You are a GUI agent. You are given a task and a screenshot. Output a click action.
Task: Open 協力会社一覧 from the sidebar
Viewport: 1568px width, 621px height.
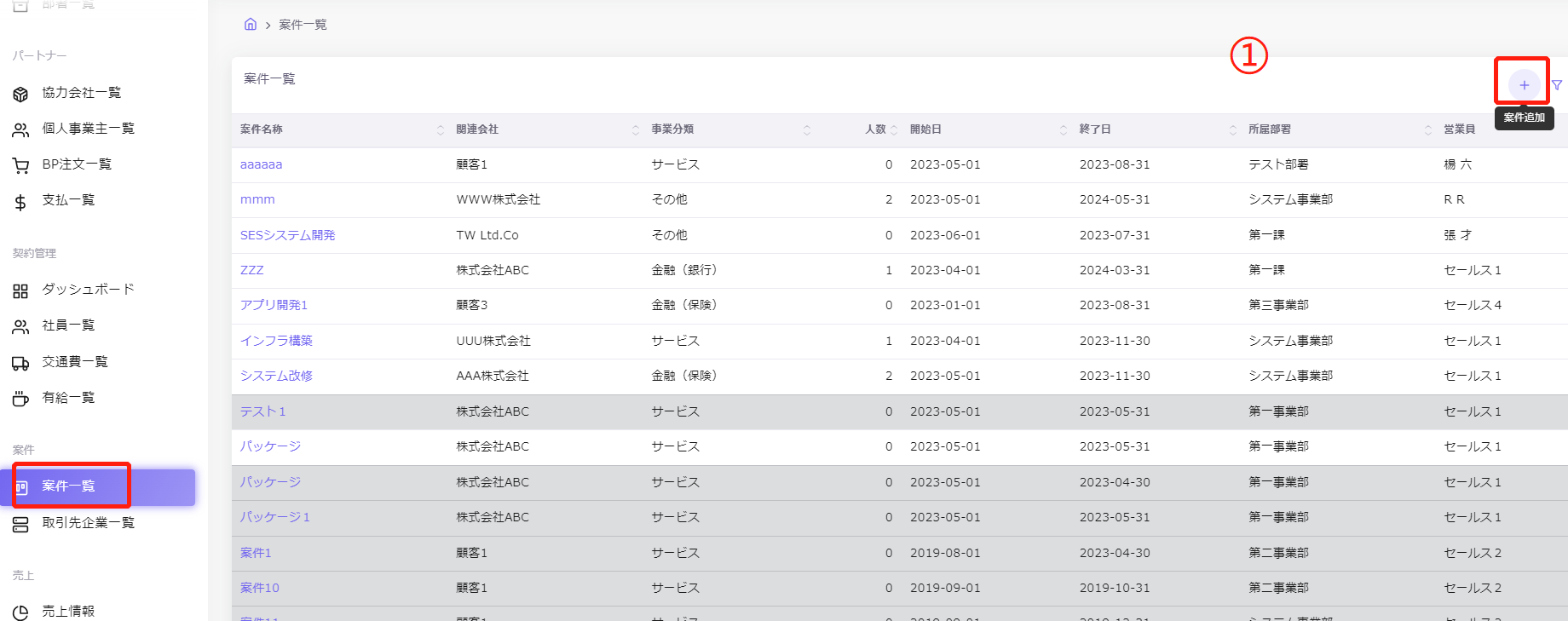click(x=81, y=93)
